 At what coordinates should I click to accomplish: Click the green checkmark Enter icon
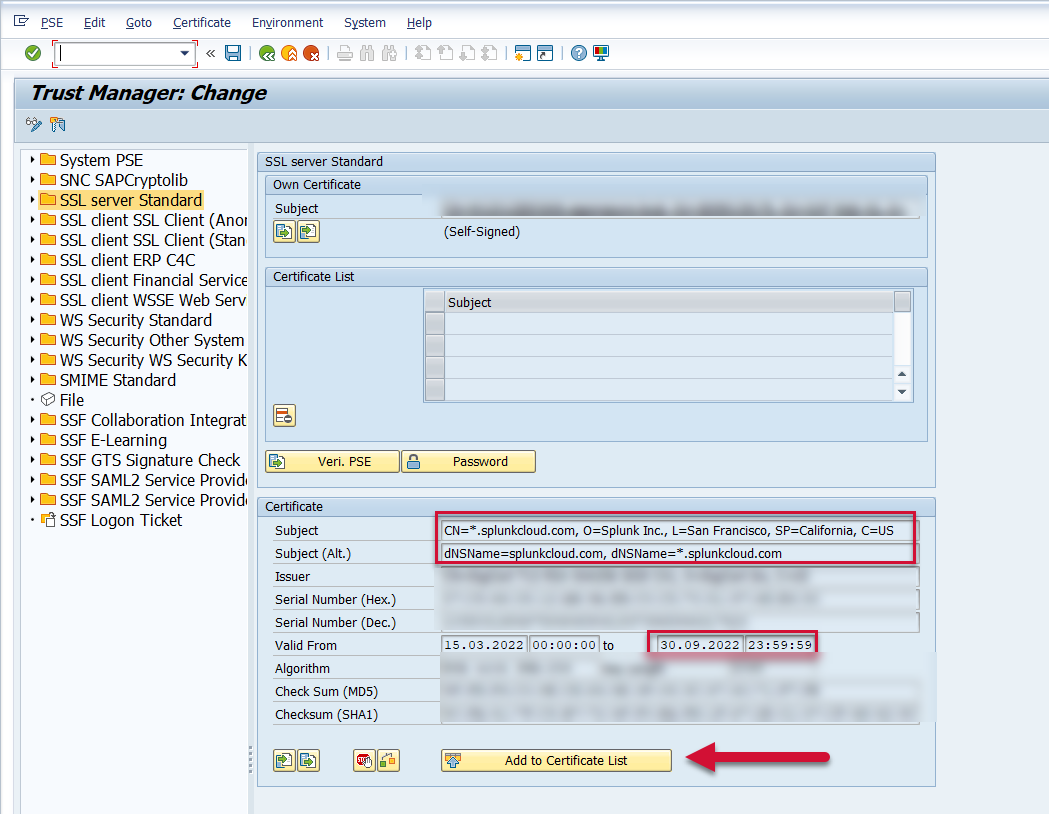33,53
